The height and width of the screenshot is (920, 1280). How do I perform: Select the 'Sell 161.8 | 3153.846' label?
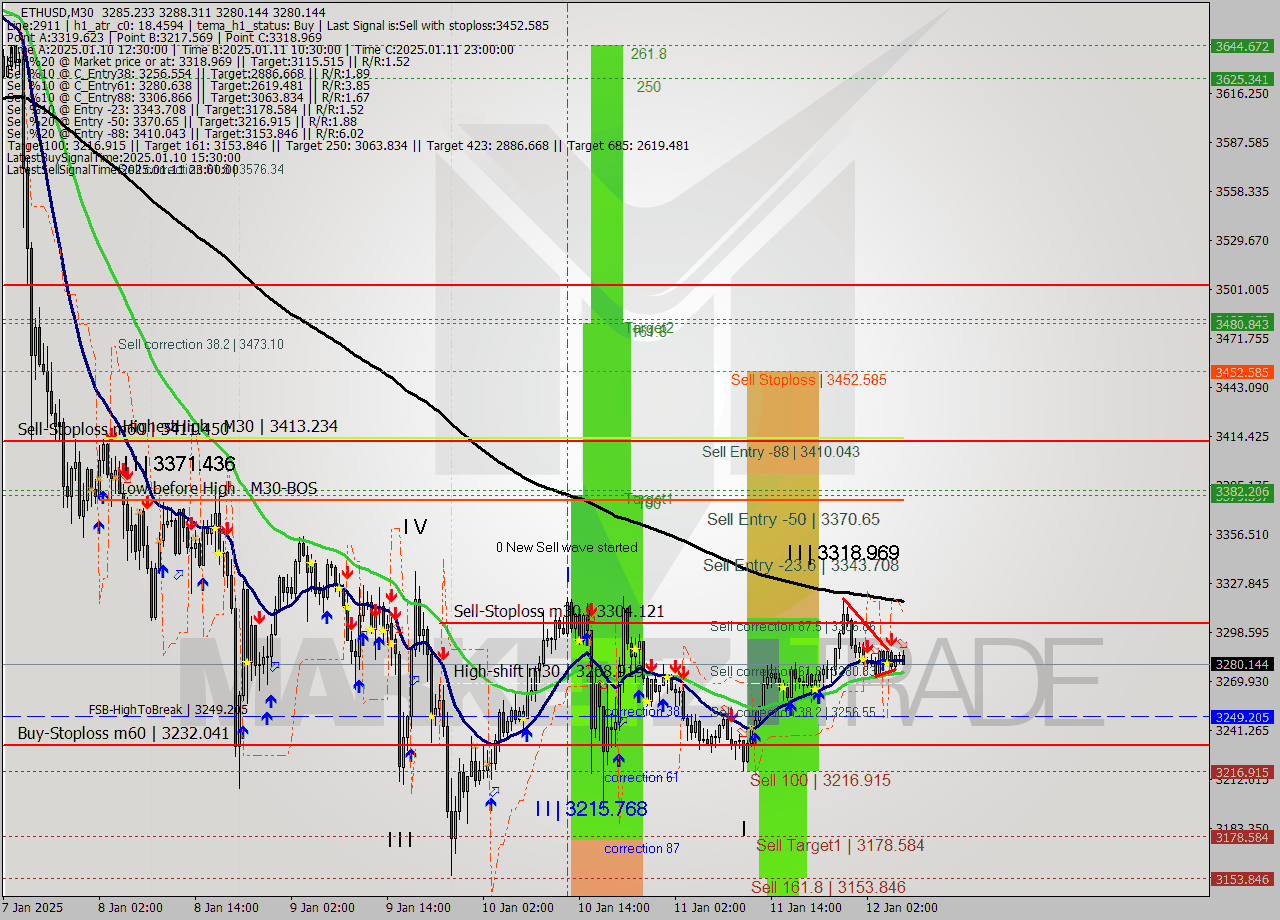tap(828, 887)
